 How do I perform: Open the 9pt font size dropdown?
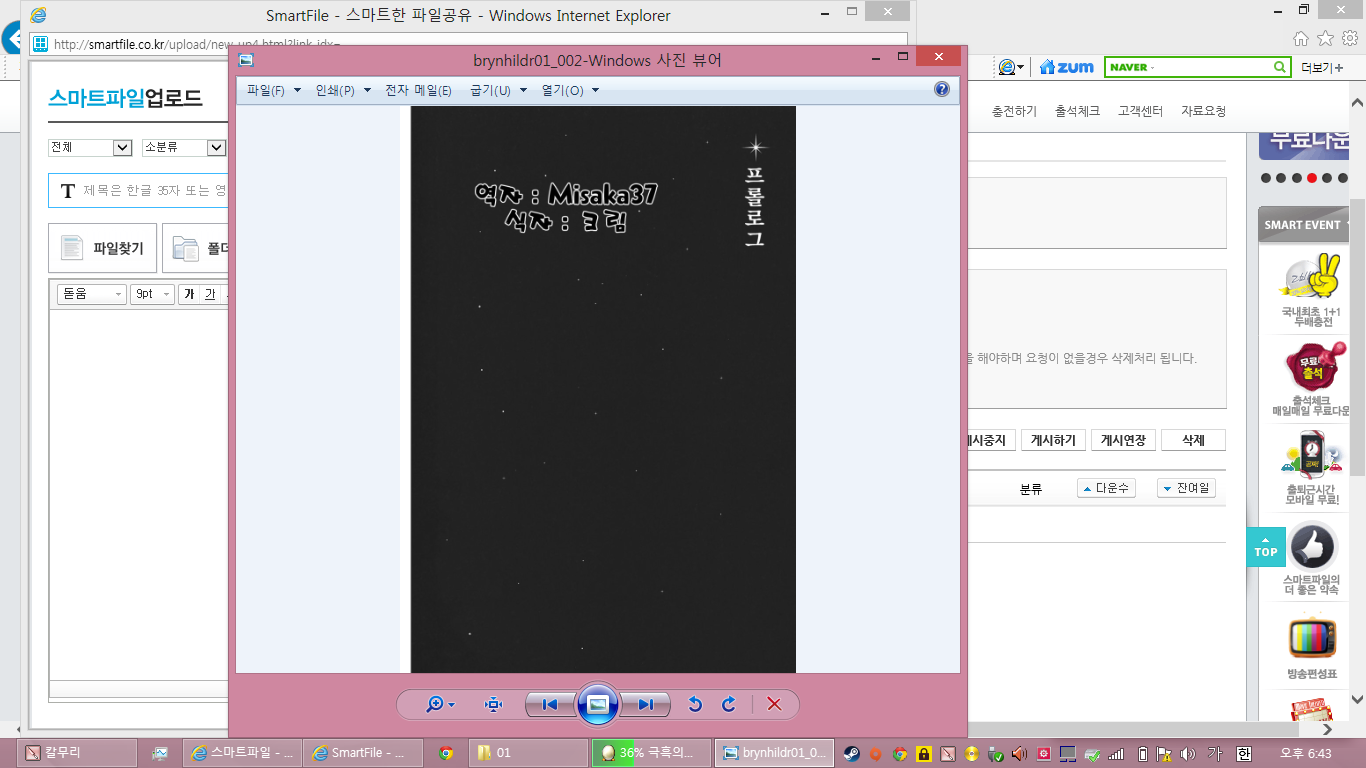click(x=152, y=294)
